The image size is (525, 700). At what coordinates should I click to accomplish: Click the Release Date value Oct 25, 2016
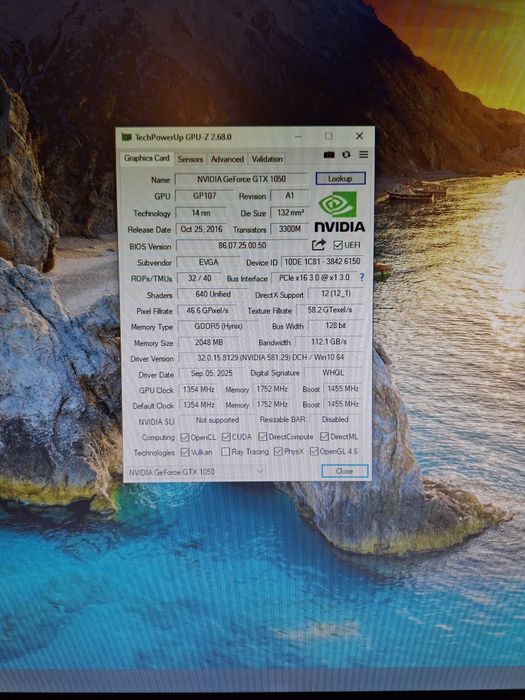(x=201, y=229)
